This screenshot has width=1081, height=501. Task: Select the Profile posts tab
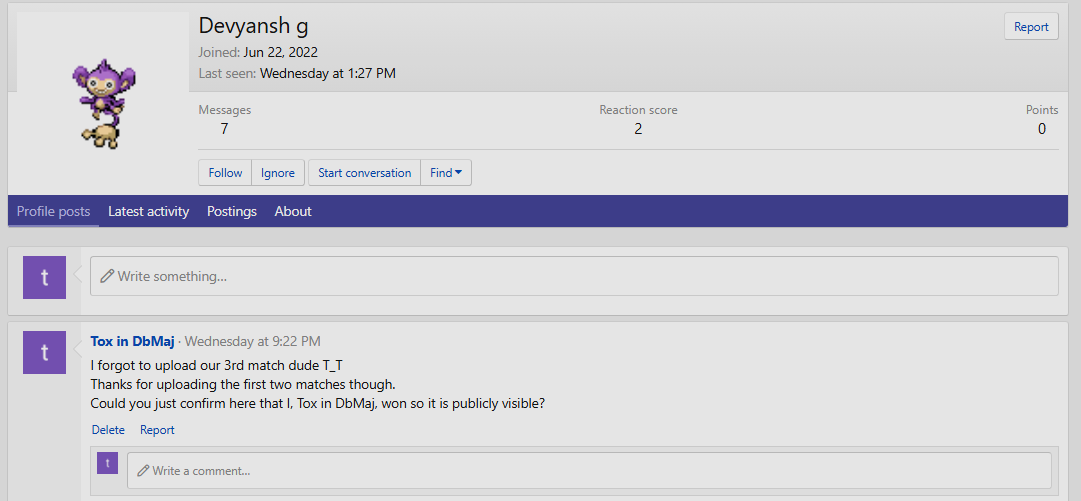tap(53, 211)
